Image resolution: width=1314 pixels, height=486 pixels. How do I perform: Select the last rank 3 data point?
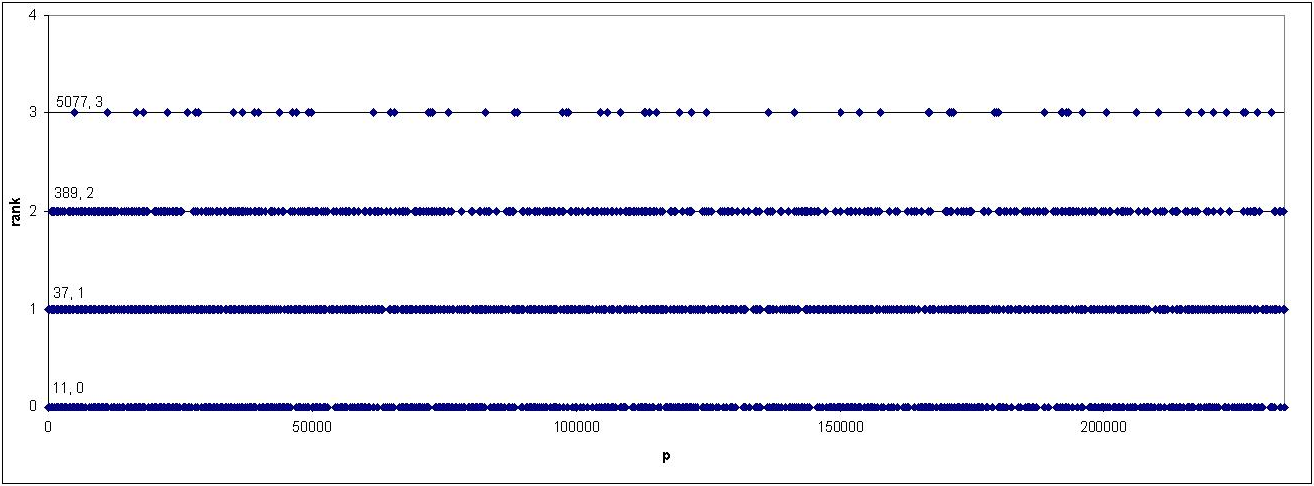1271,112
